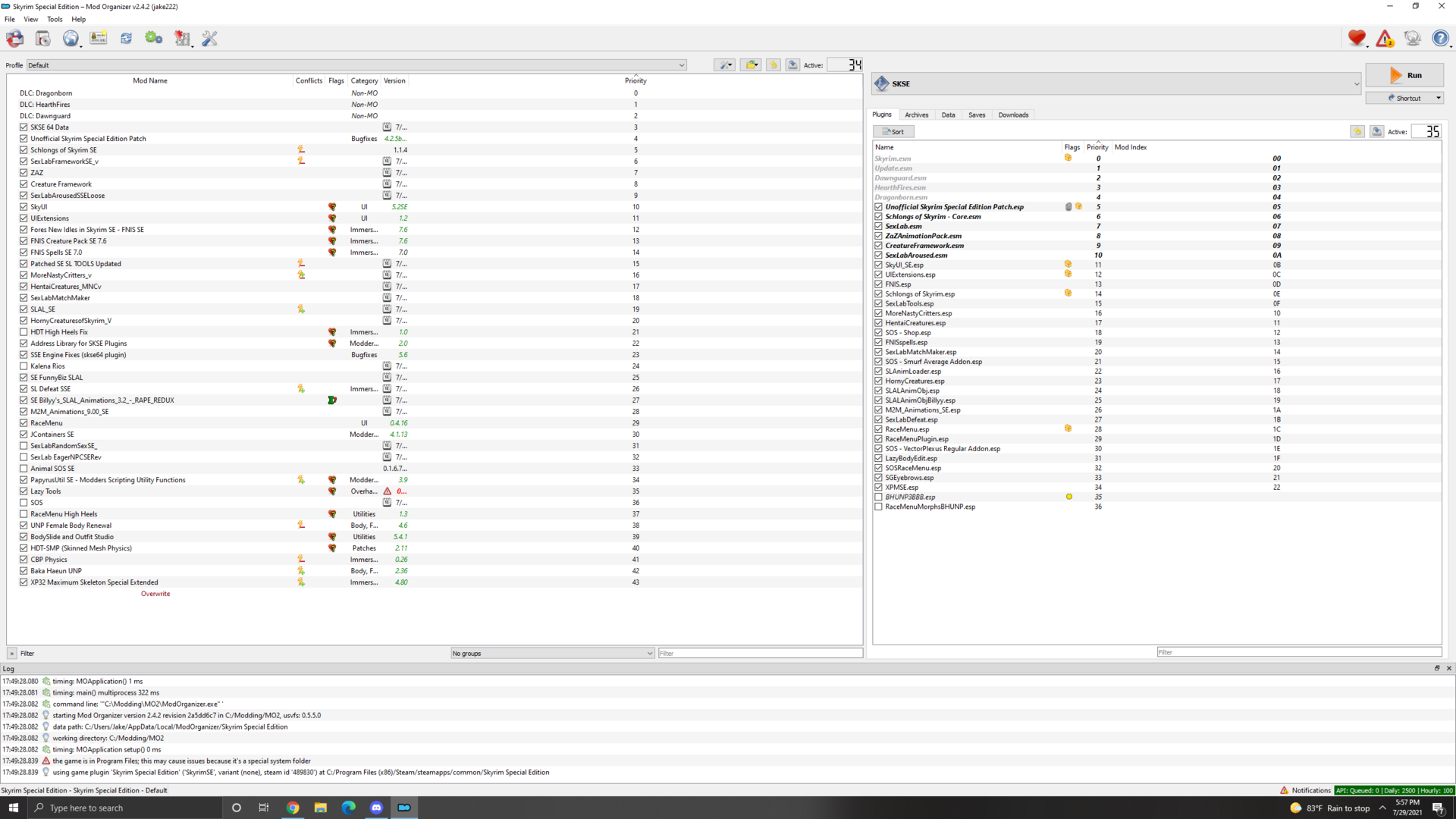Toggle the SkyUI mod checkbox
1456x819 pixels.
[x=24, y=207]
